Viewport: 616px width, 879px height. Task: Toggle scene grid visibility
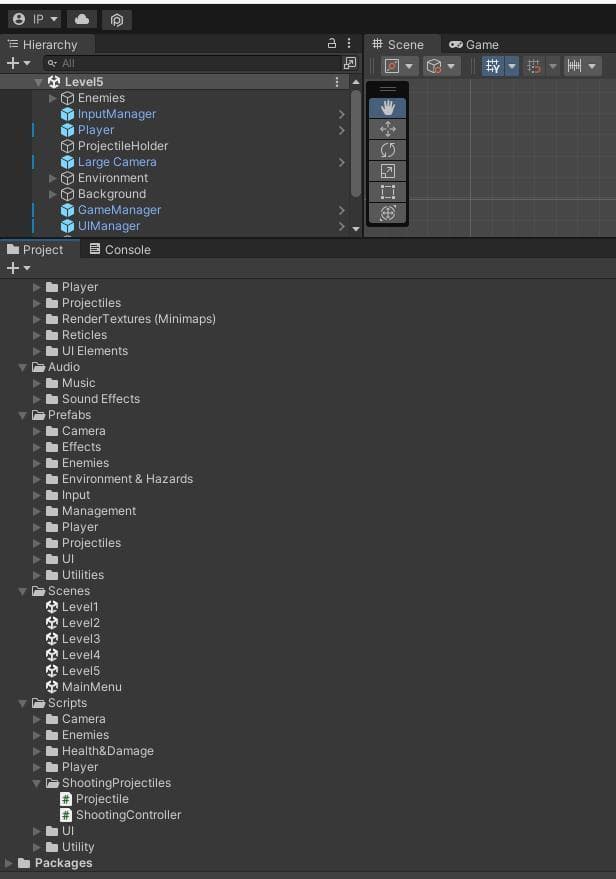pos(493,66)
